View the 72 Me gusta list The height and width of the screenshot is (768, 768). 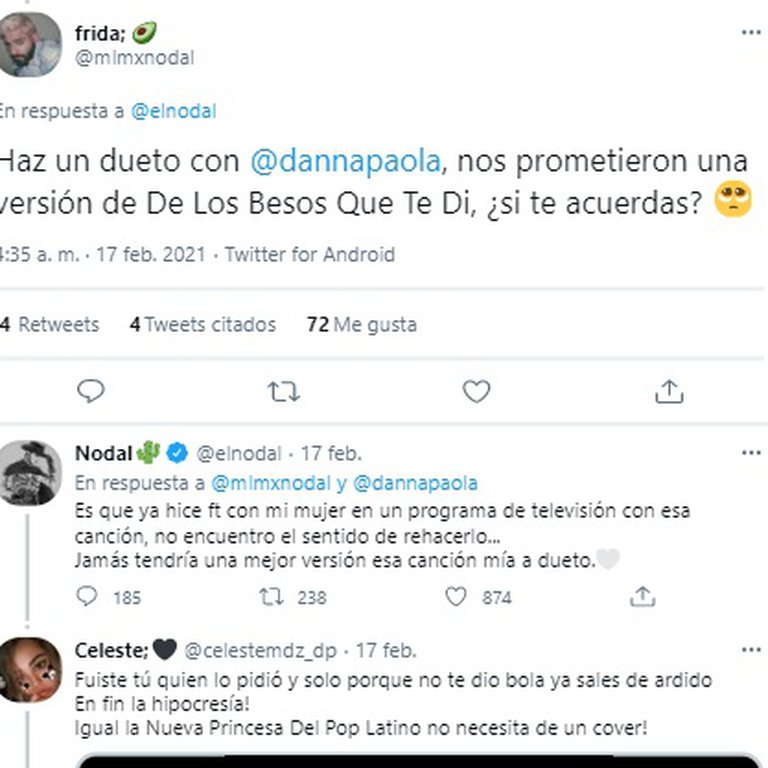(x=361, y=324)
